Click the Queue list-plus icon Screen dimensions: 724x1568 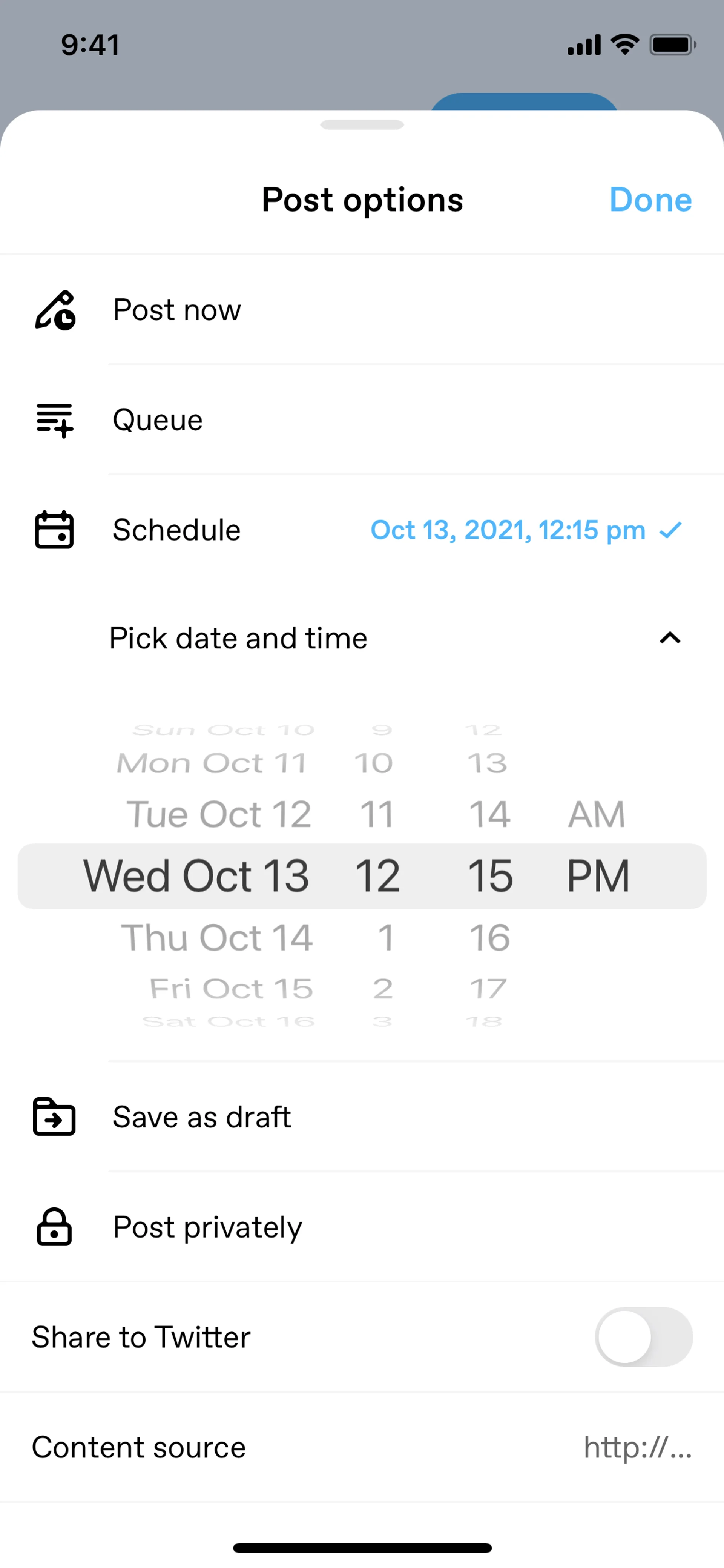click(55, 420)
